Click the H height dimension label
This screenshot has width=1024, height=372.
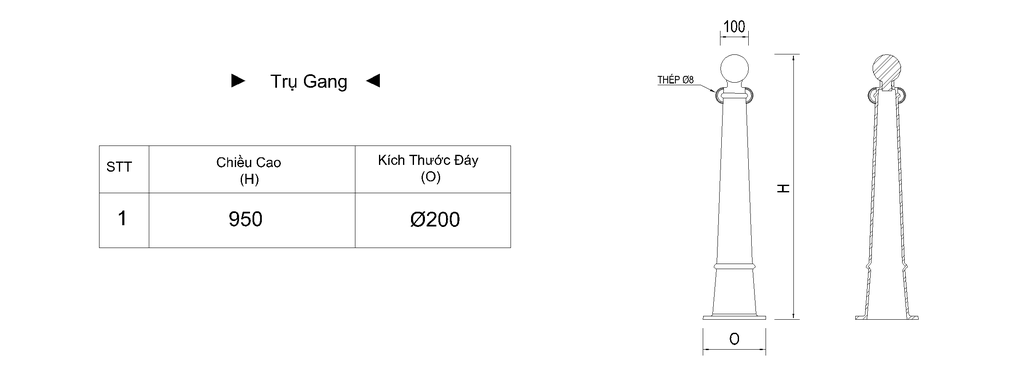point(784,188)
